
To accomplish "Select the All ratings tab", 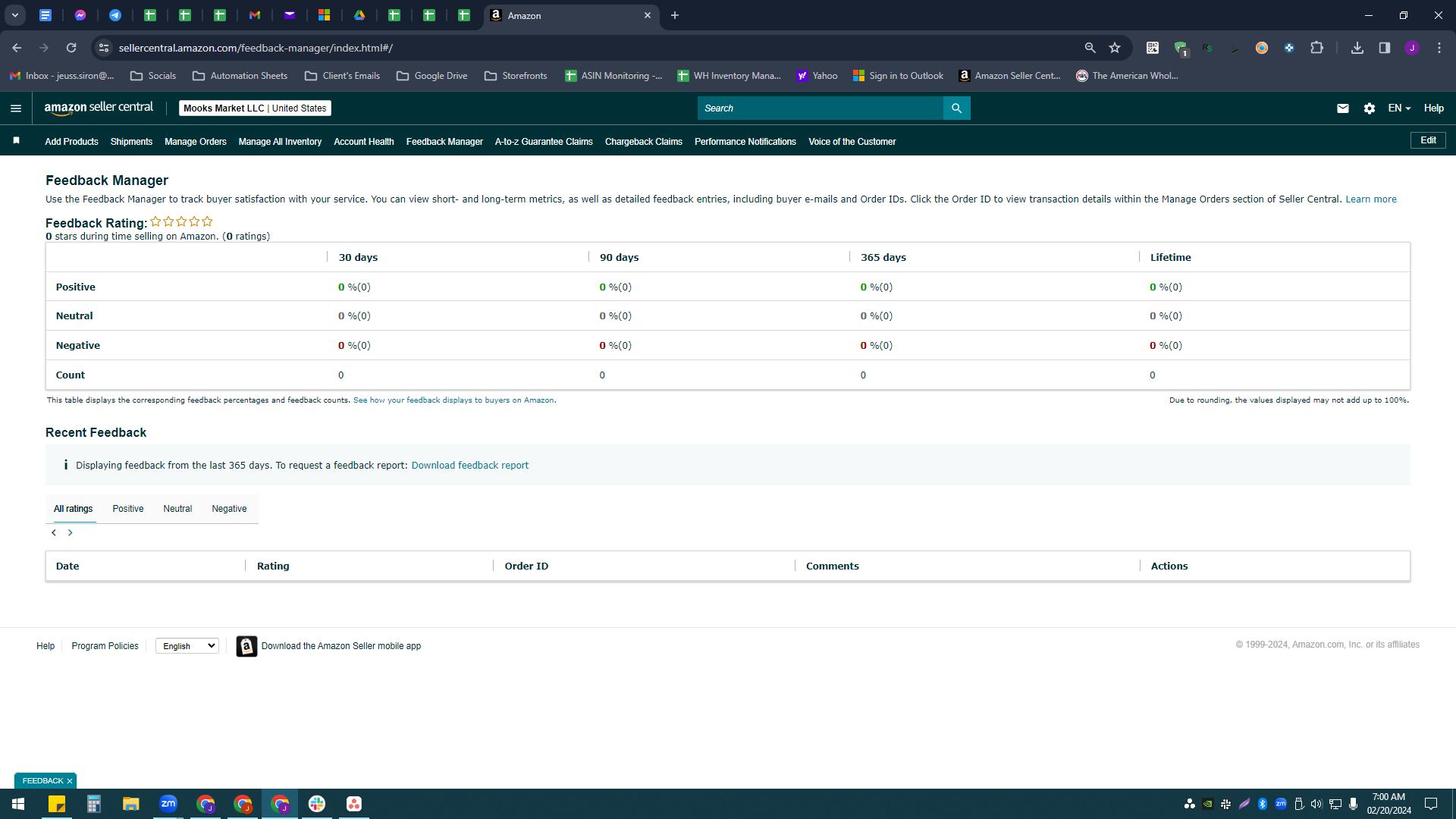I will [x=74, y=509].
